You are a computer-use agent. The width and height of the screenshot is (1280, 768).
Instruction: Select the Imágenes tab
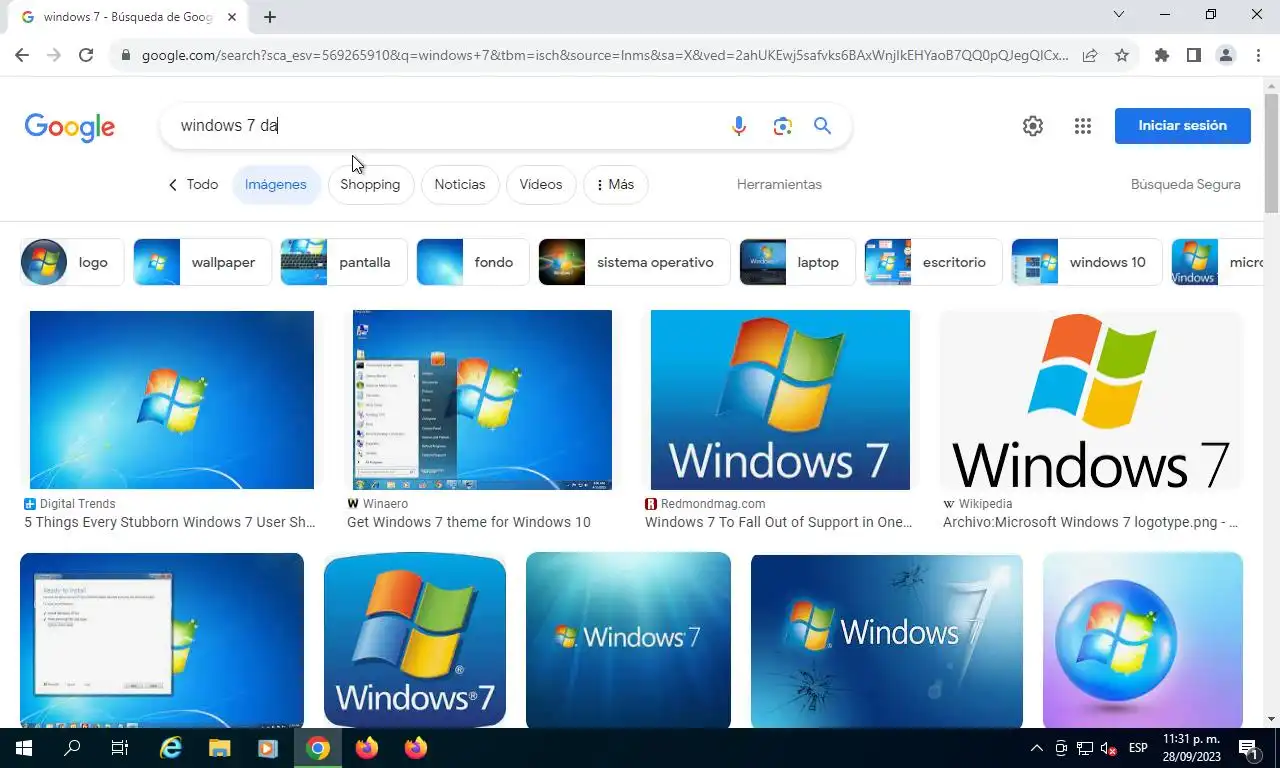coord(276,184)
